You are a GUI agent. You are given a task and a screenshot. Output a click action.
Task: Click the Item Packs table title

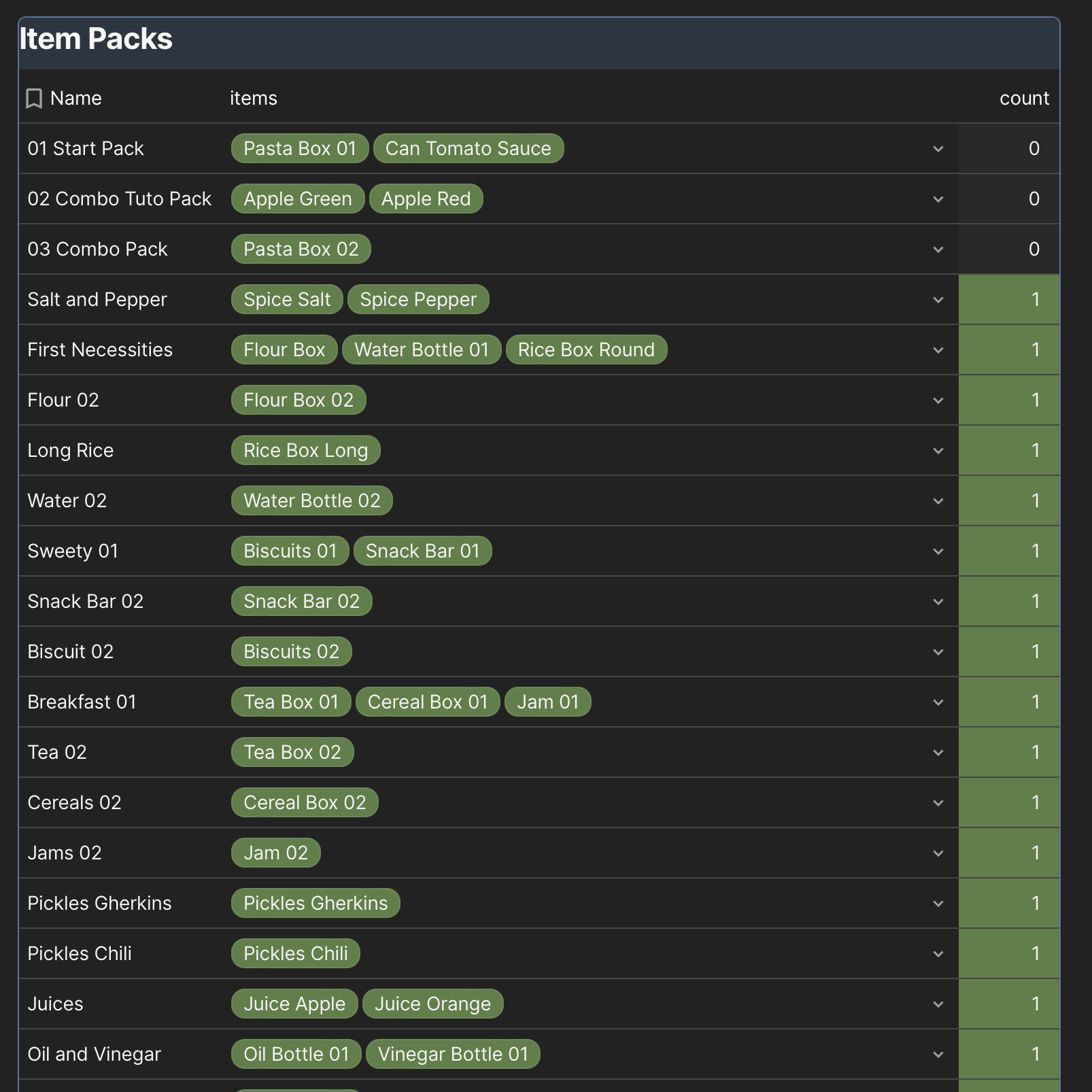[96, 39]
